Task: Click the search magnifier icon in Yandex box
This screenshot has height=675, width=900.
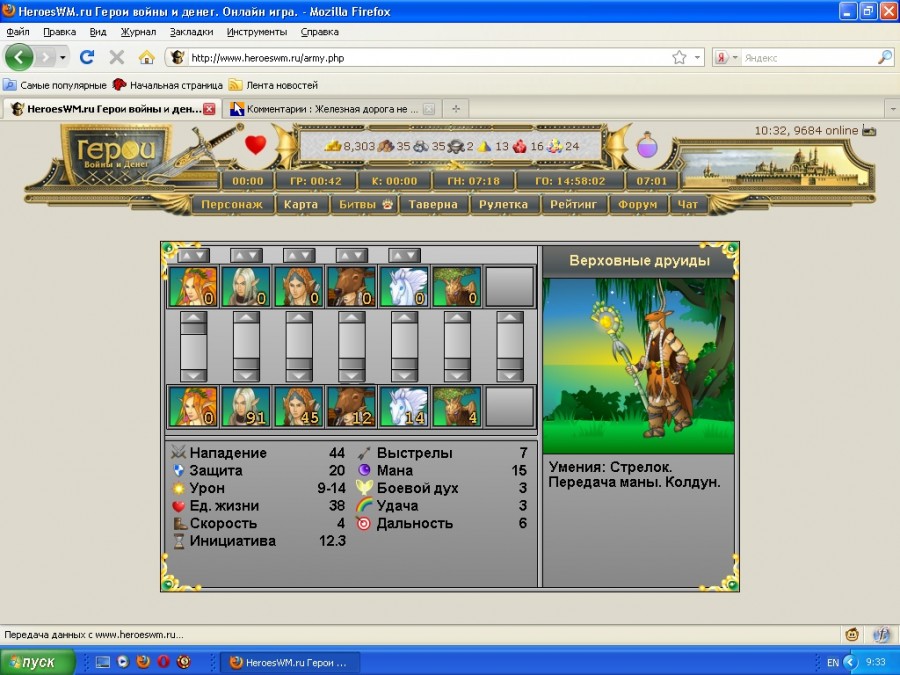Action: click(x=885, y=57)
